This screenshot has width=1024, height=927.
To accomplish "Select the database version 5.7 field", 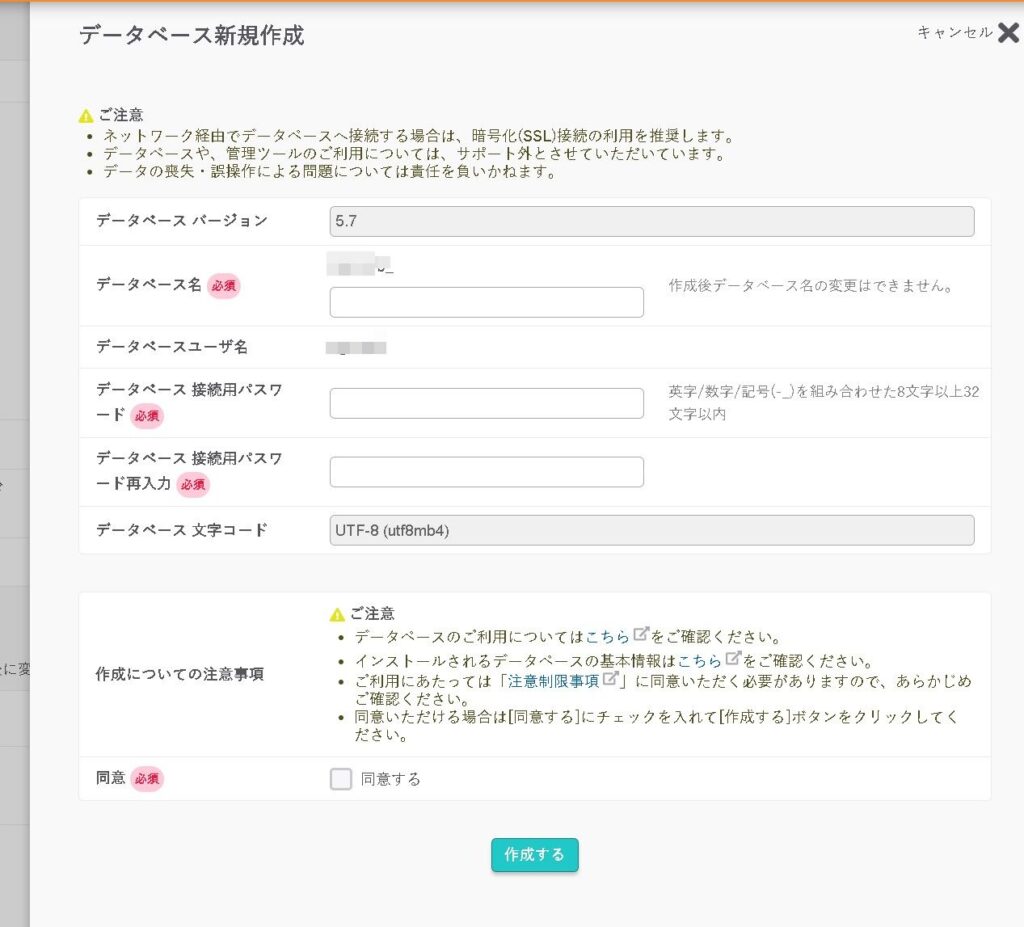I will coord(651,221).
